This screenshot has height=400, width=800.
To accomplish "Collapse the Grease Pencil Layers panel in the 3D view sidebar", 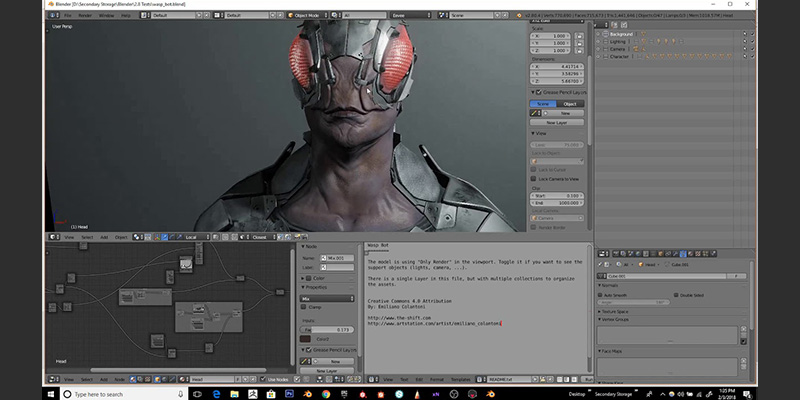I will click(533, 92).
